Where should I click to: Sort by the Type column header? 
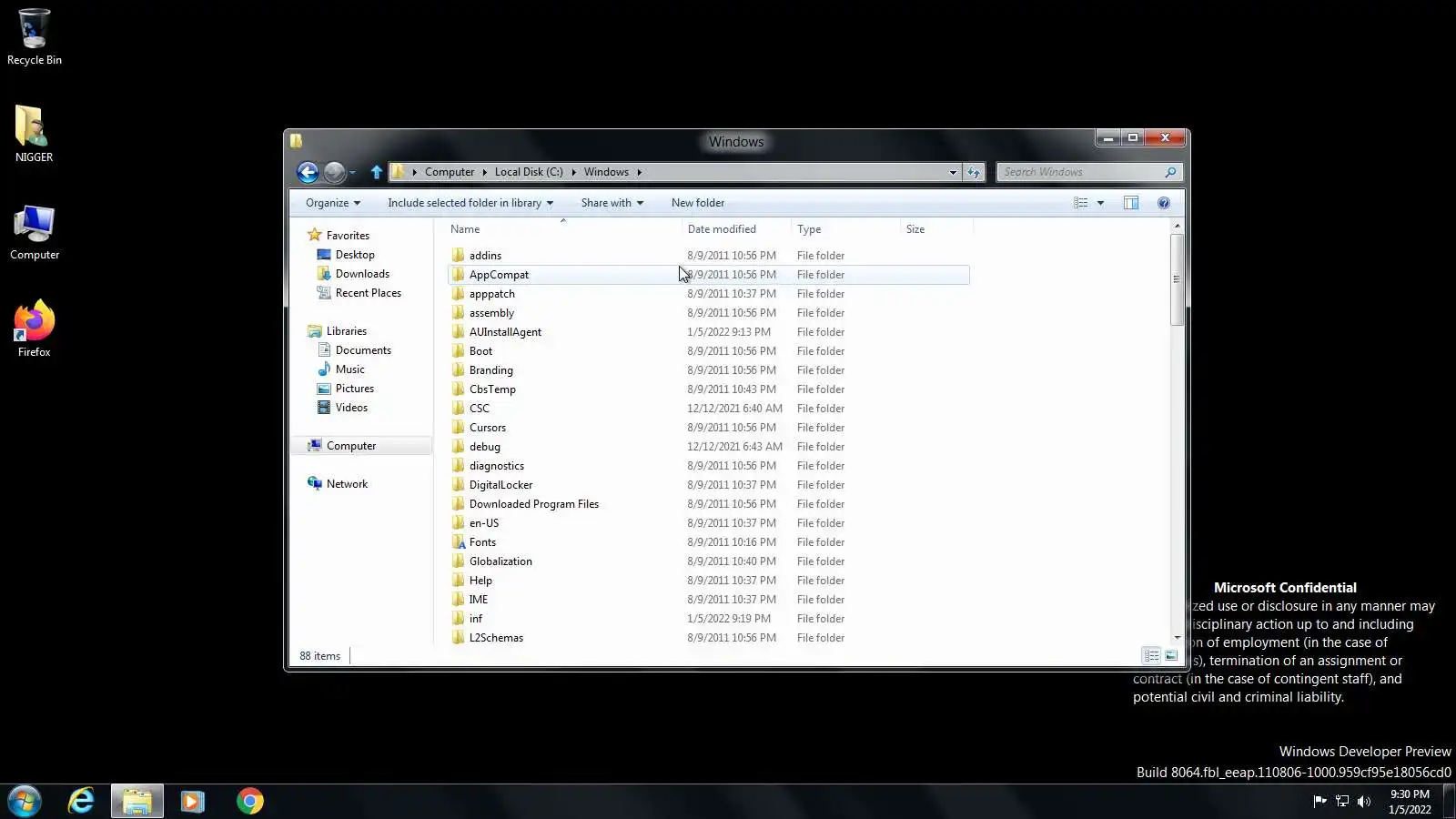[x=845, y=229]
